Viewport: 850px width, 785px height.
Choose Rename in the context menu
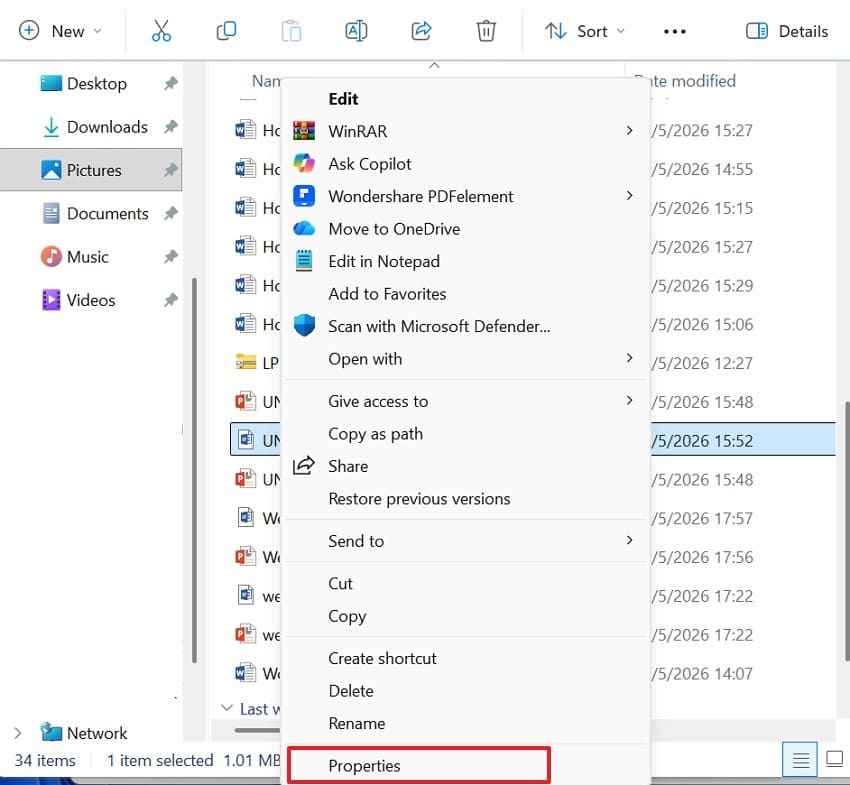466,723
